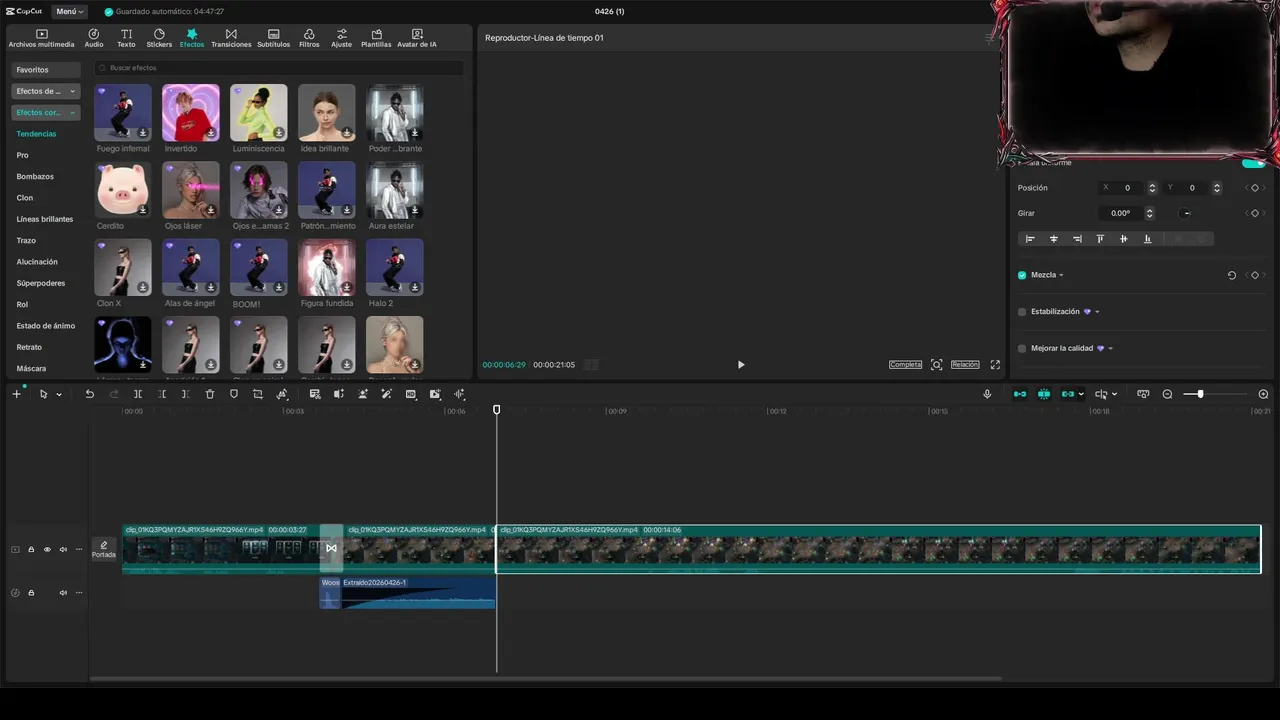The width and height of the screenshot is (1280, 720).
Task: Choose the Cerdito effect thumbnail
Action: 123,190
